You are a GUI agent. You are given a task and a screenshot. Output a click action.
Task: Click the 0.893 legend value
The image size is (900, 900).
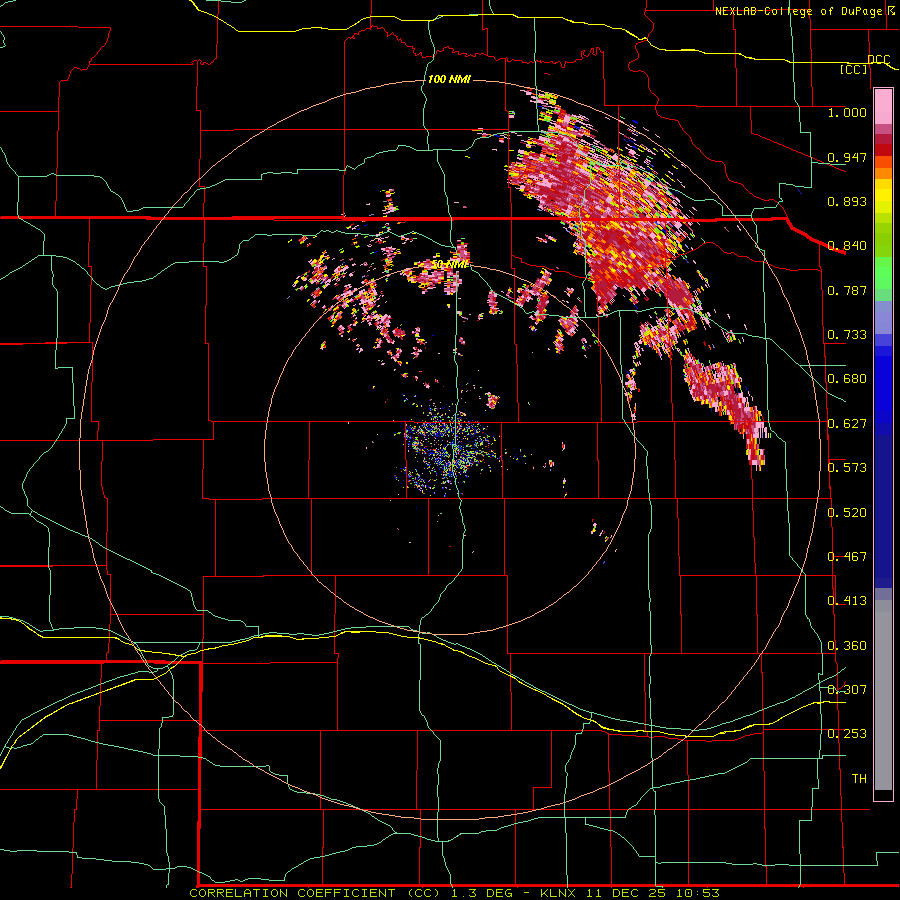click(847, 201)
